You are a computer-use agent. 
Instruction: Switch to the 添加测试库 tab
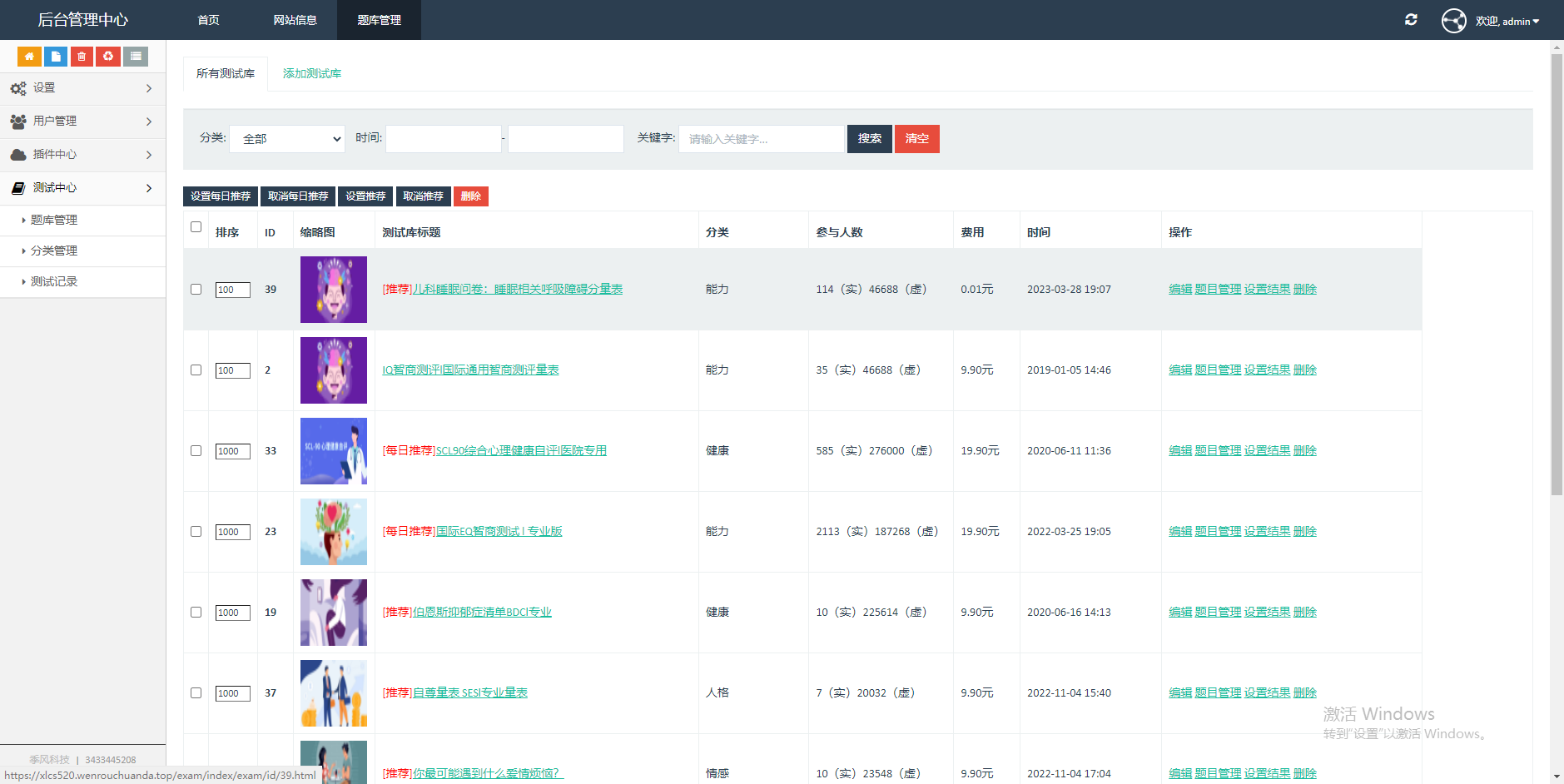coord(312,73)
